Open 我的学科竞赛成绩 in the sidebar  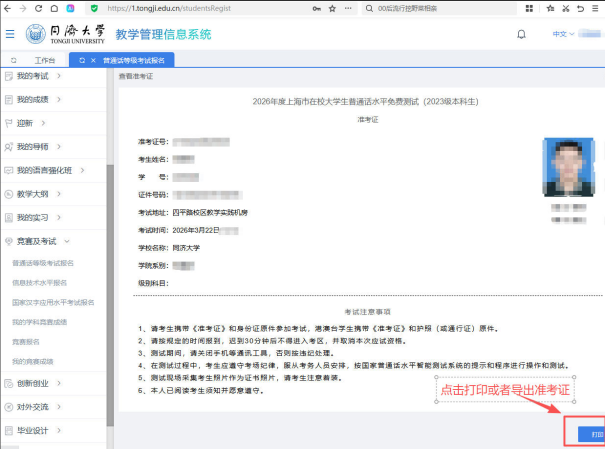click(39, 322)
